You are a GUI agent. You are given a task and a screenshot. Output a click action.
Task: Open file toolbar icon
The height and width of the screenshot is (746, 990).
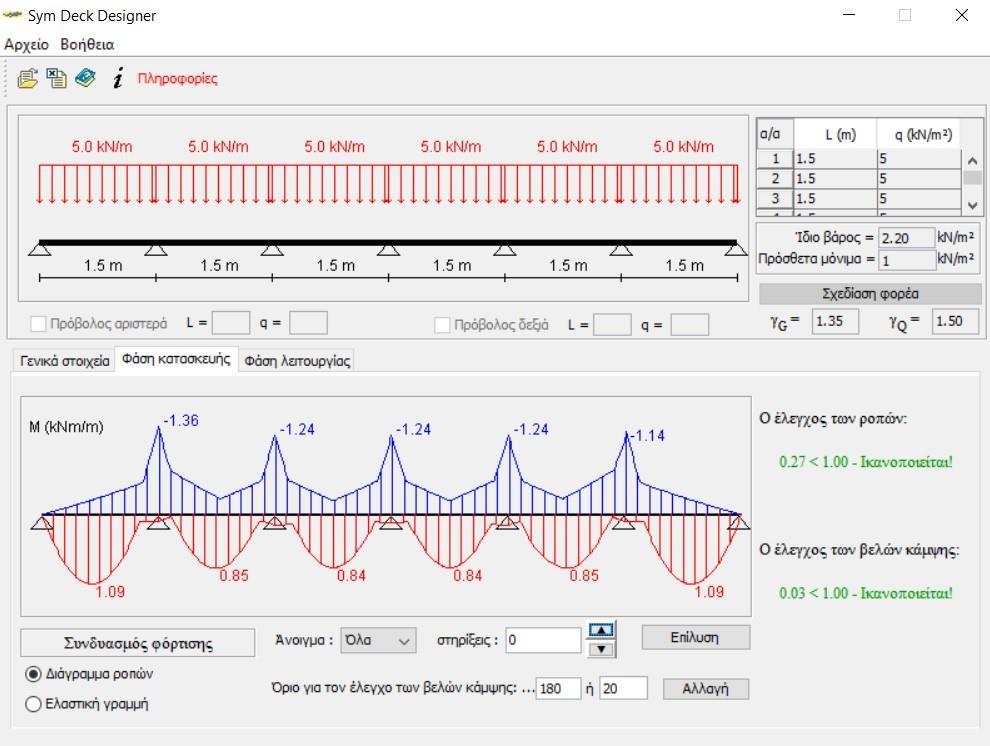(x=27, y=79)
